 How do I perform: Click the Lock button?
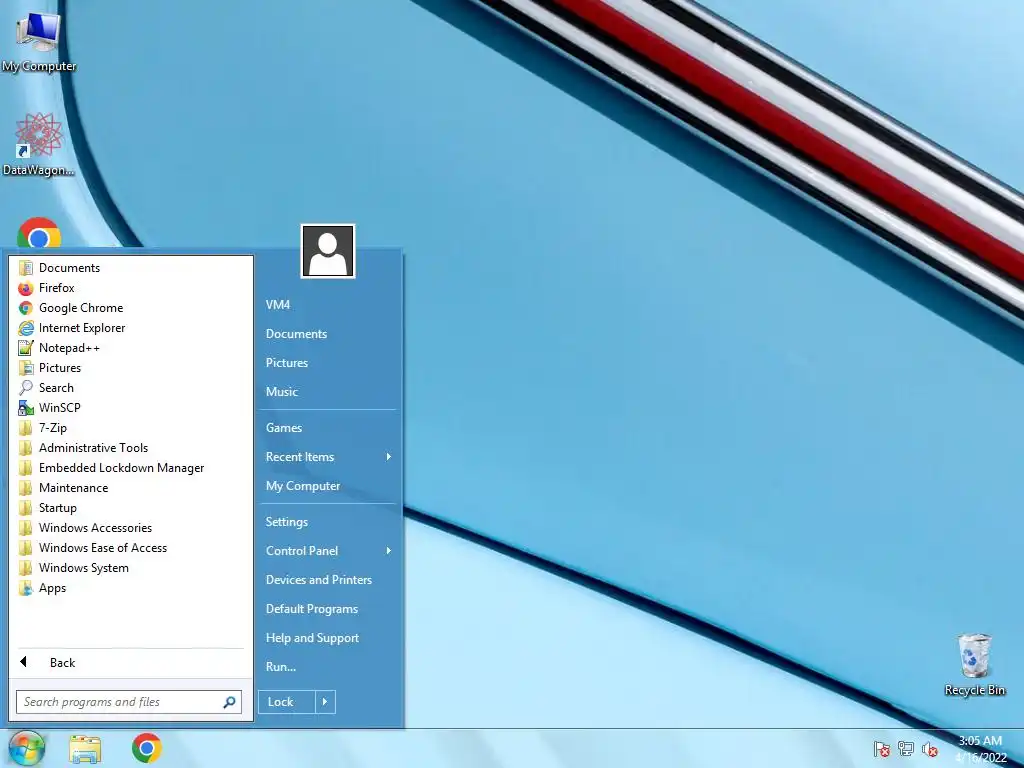point(287,702)
